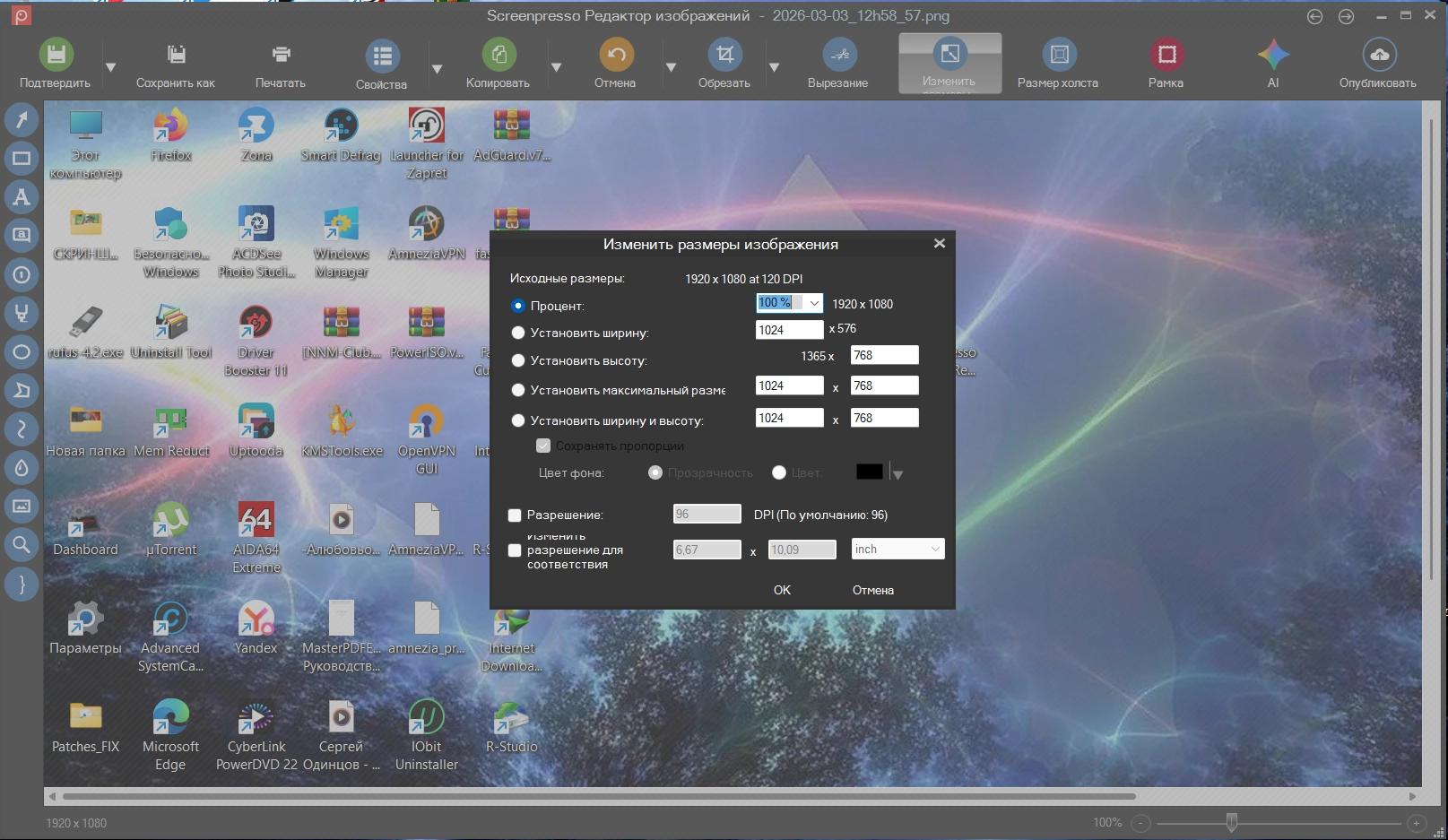Open Canvas size (Размер холста) tool
Viewport: 1448px width, 840px height.
1058,56
